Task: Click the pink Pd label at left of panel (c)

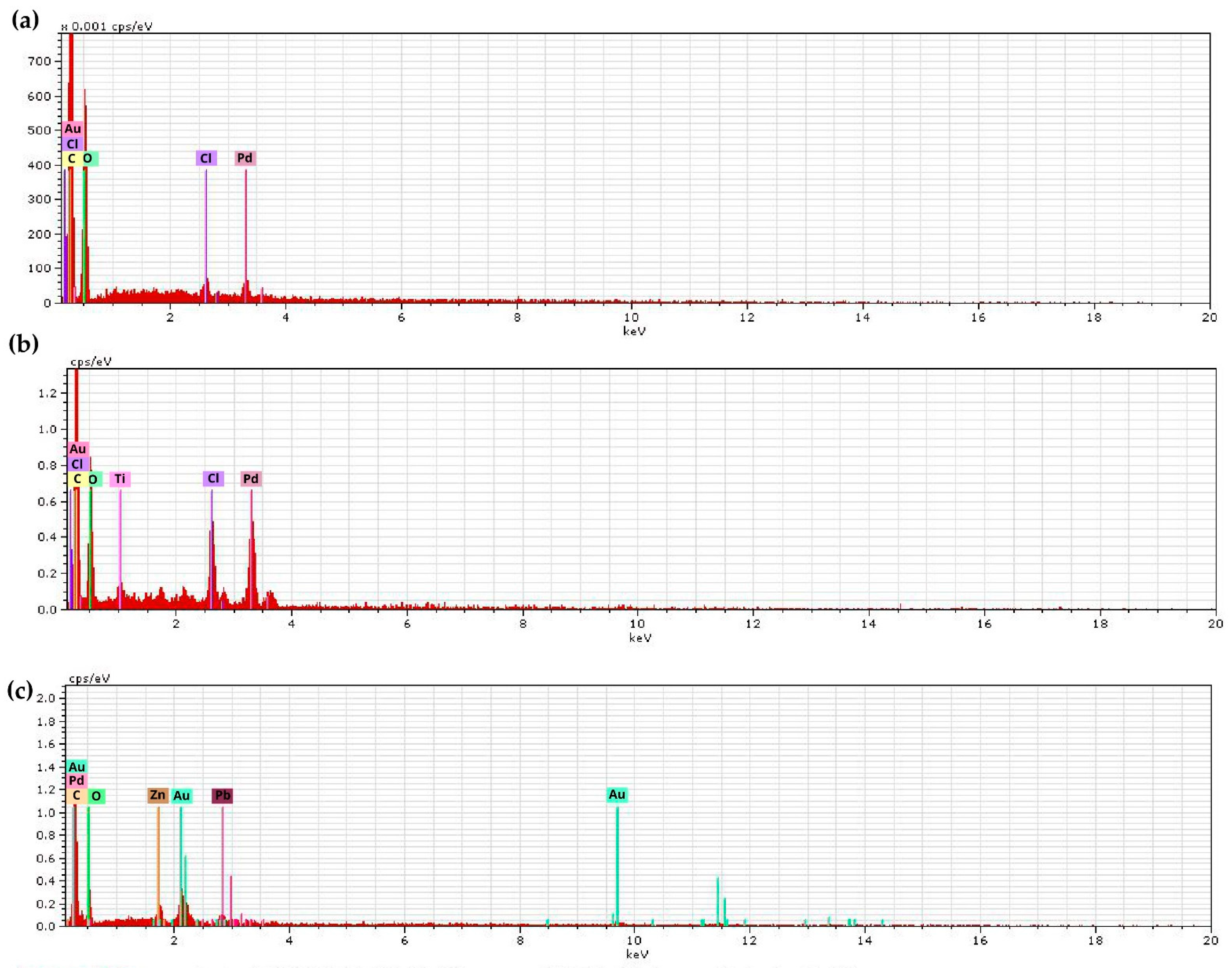Action: click(x=77, y=780)
